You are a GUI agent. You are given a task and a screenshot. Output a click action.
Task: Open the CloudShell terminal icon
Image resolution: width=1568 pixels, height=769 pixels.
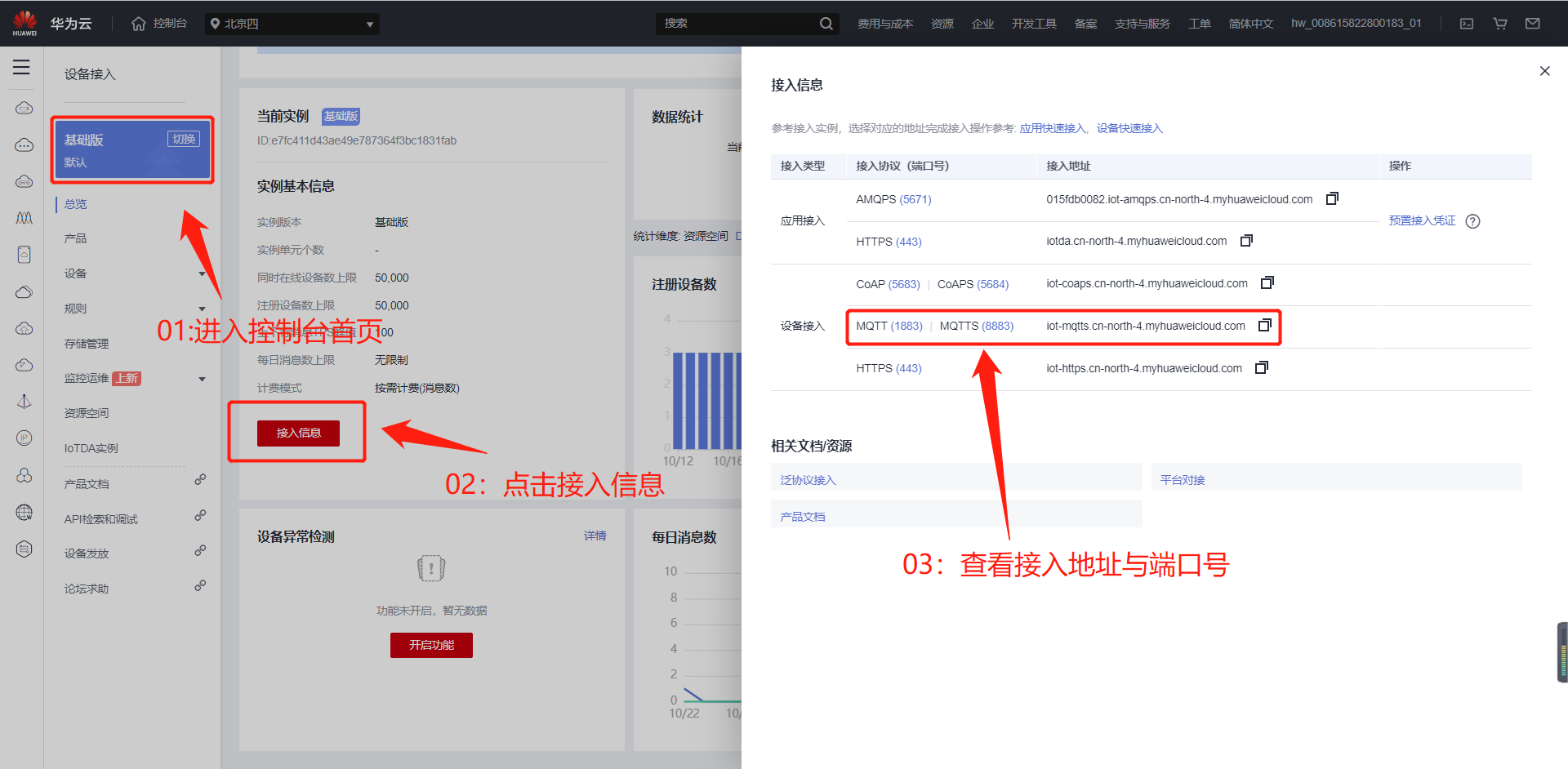click(x=1467, y=24)
